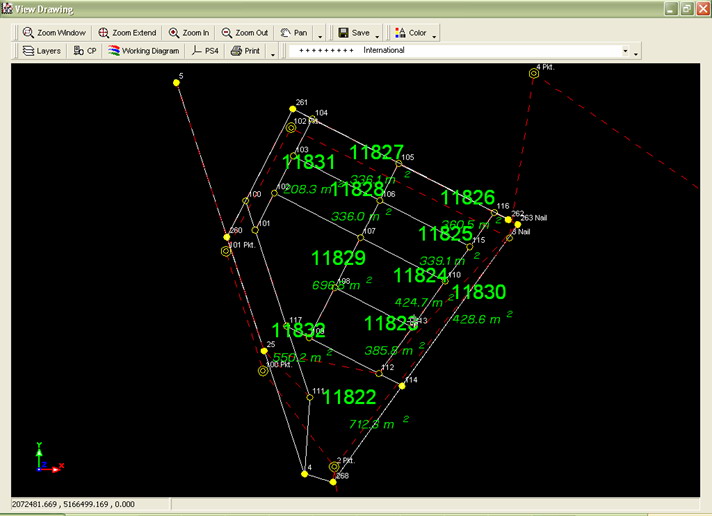Select the Pan tool
The width and height of the screenshot is (712, 516).
point(293,32)
